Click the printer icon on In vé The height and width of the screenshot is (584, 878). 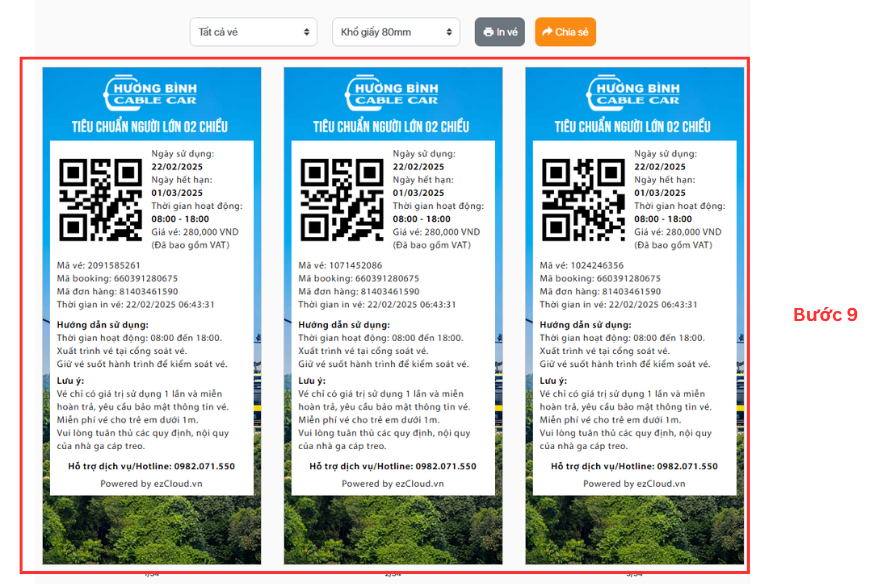point(488,32)
